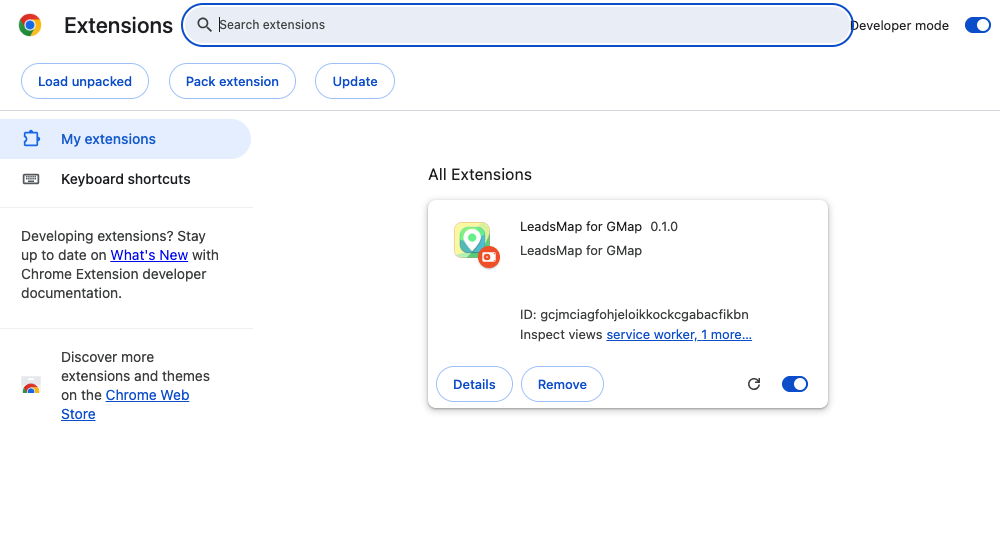
Task: Focus the Search extensions field
Action: tap(517, 25)
